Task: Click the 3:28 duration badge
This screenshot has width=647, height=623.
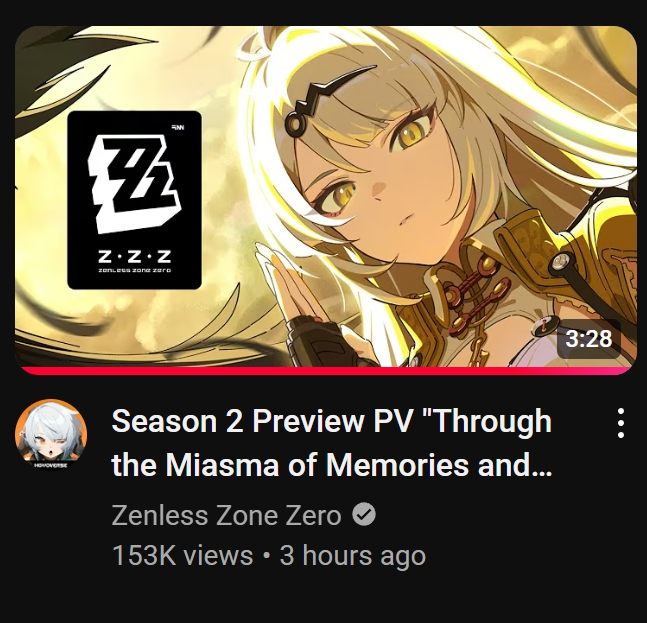Action: click(x=588, y=339)
